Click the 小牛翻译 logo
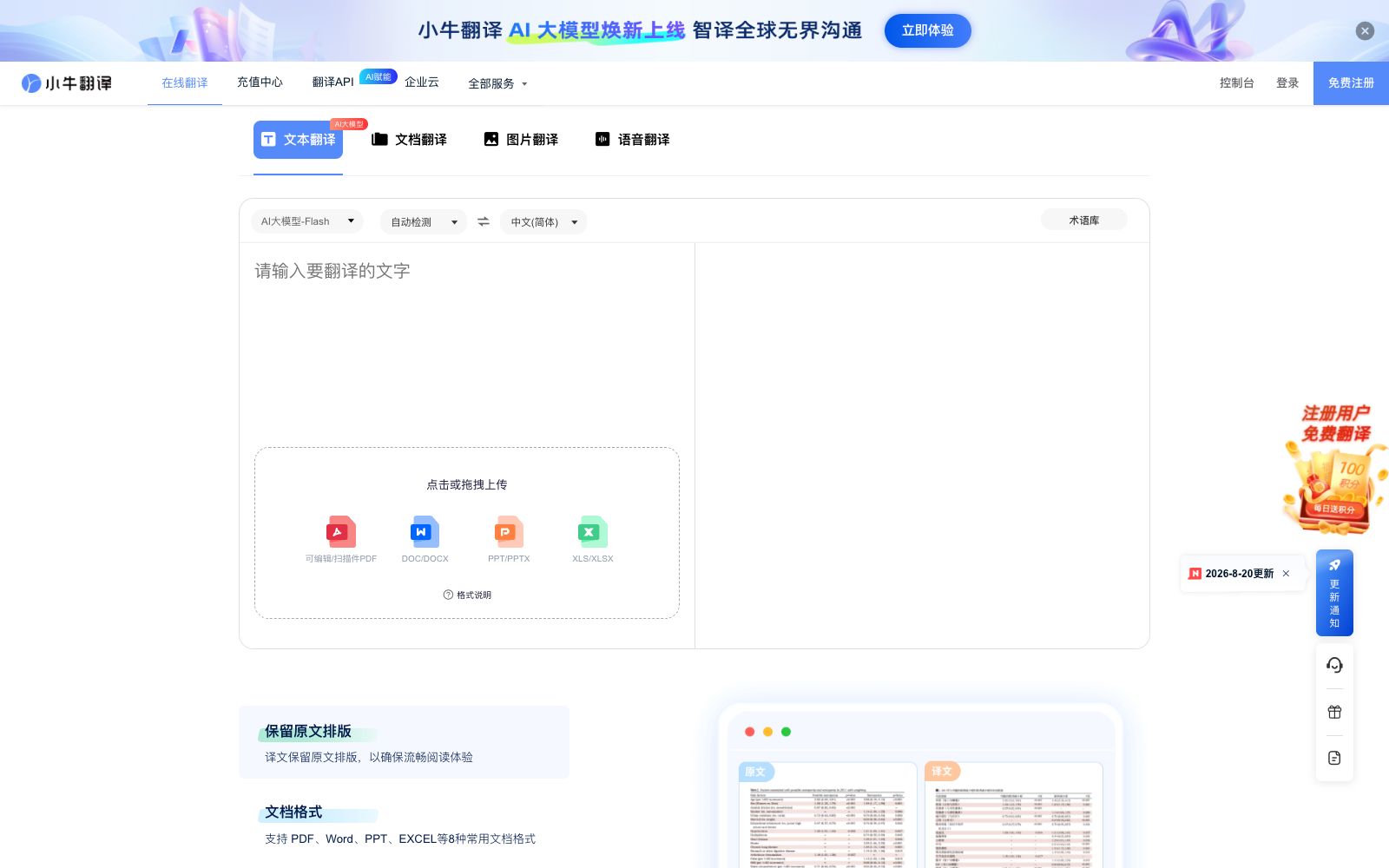Screen dimensions: 1389x868 [67, 83]
